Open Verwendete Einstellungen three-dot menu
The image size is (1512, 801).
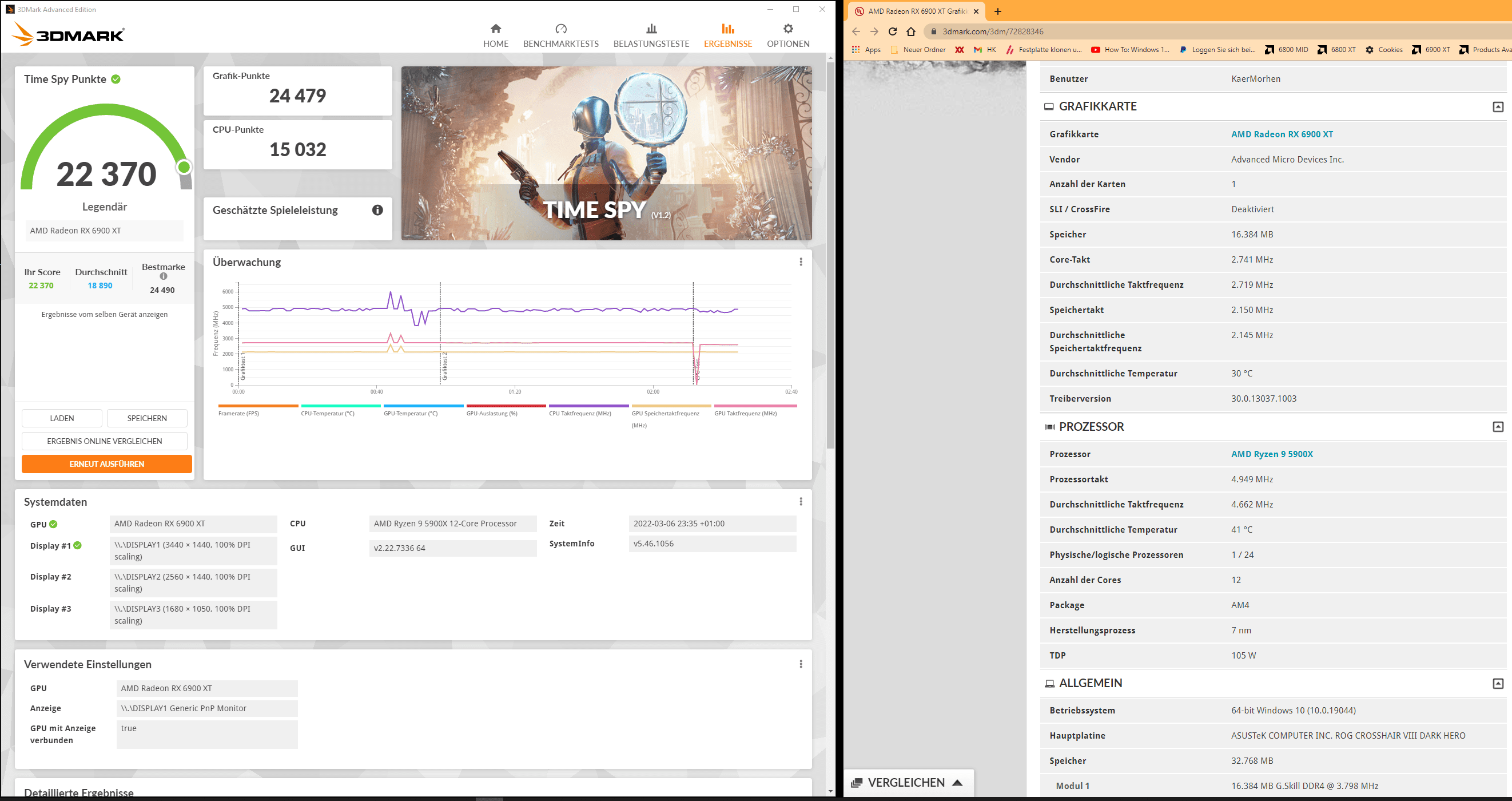point(801,664)
